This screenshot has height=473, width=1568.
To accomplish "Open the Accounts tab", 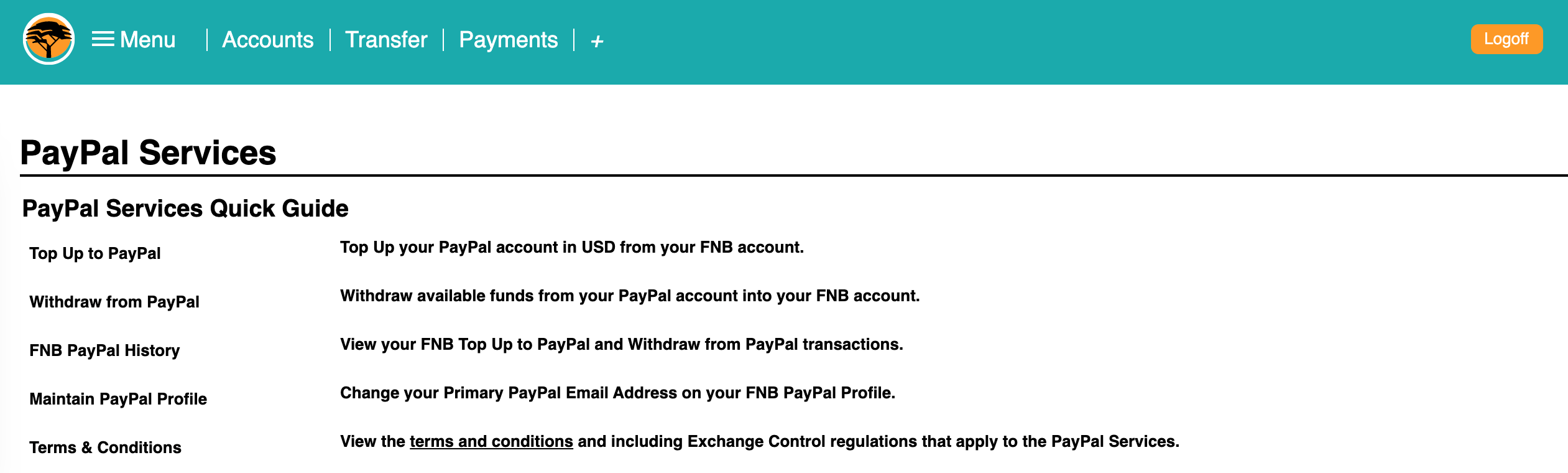I will pos(268,40).
